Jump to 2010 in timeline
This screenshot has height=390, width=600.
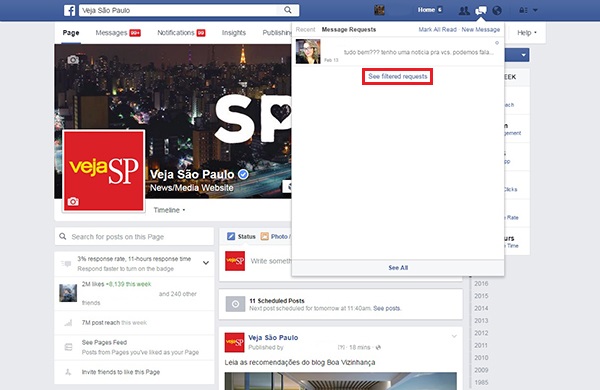pos(481,357)
